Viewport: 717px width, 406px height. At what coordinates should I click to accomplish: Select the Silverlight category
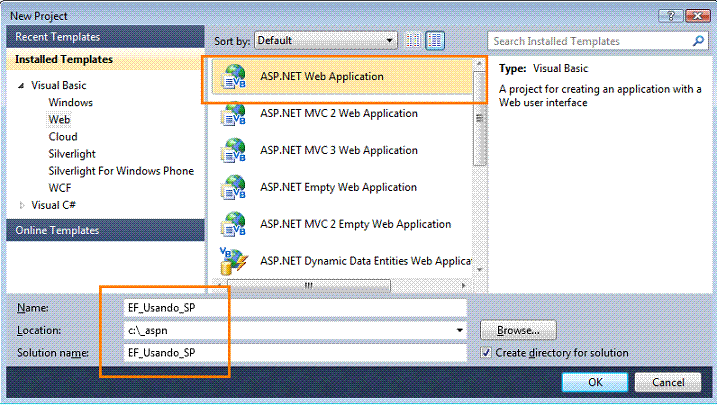click(x=72, y=154)
